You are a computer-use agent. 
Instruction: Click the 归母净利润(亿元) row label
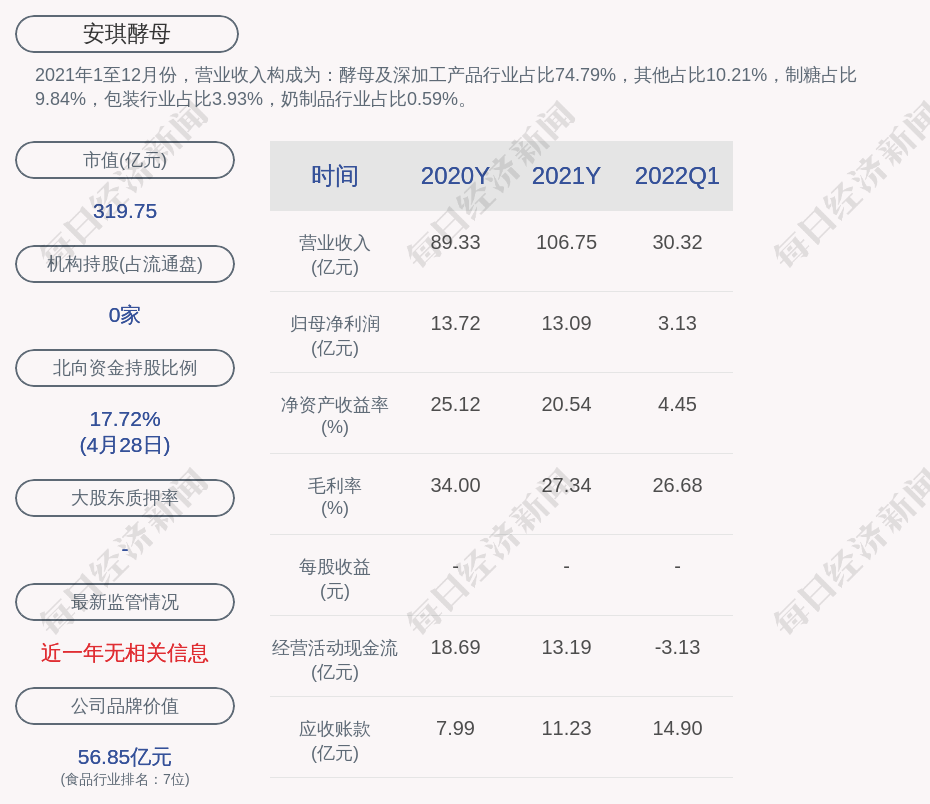[x=335, y=336]
